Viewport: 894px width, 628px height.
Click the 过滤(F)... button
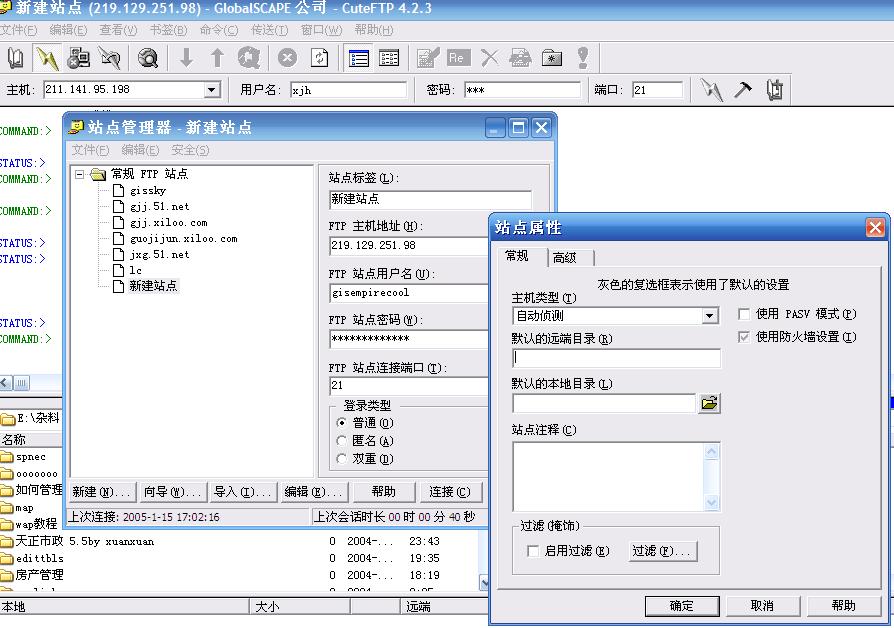(663, 551)
